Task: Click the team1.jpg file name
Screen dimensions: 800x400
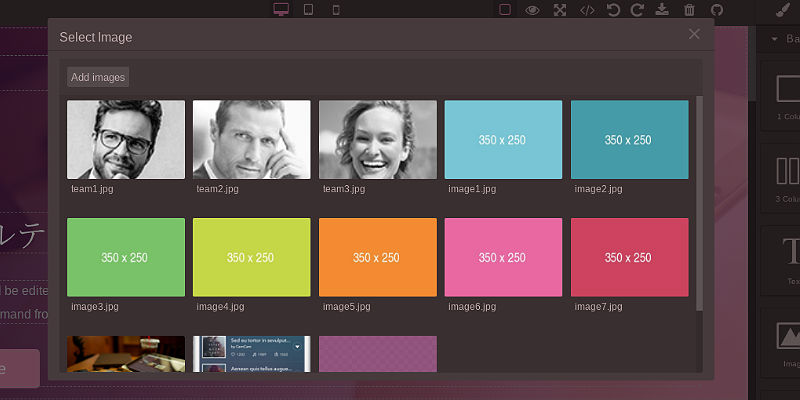Action: click(x=92, y=189)
